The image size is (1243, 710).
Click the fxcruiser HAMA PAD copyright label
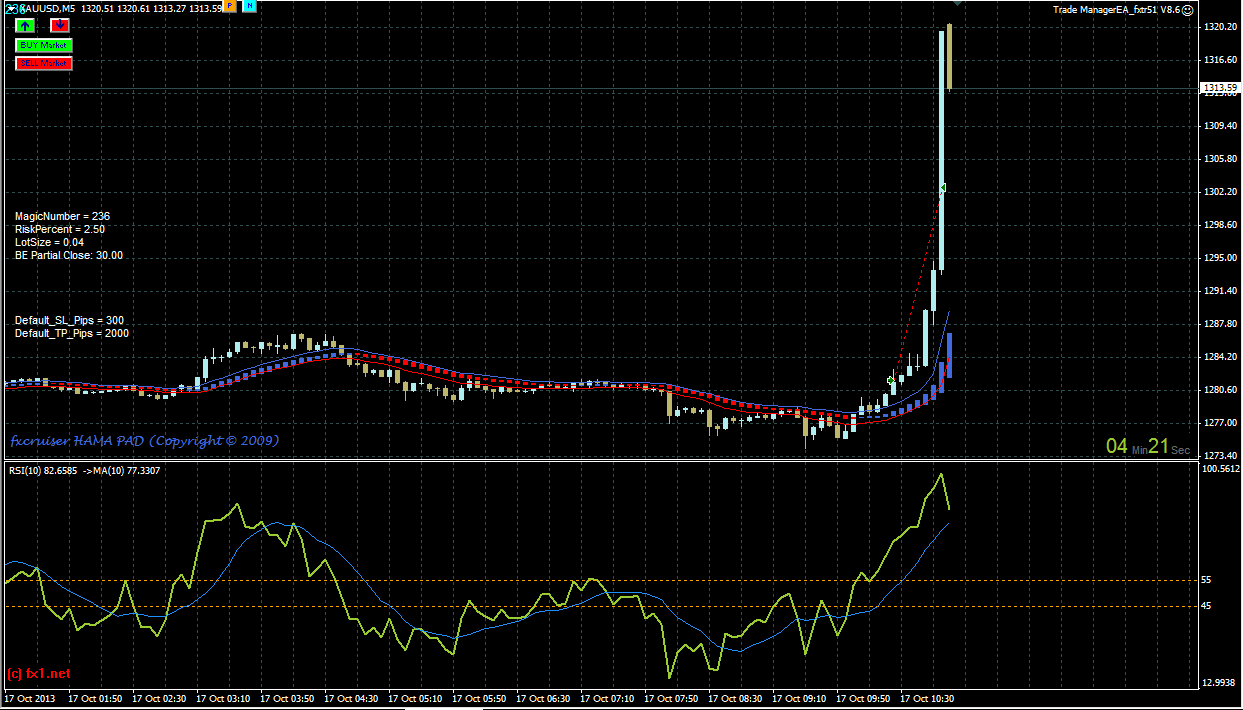pyautogui.click(x=145, y=440)
